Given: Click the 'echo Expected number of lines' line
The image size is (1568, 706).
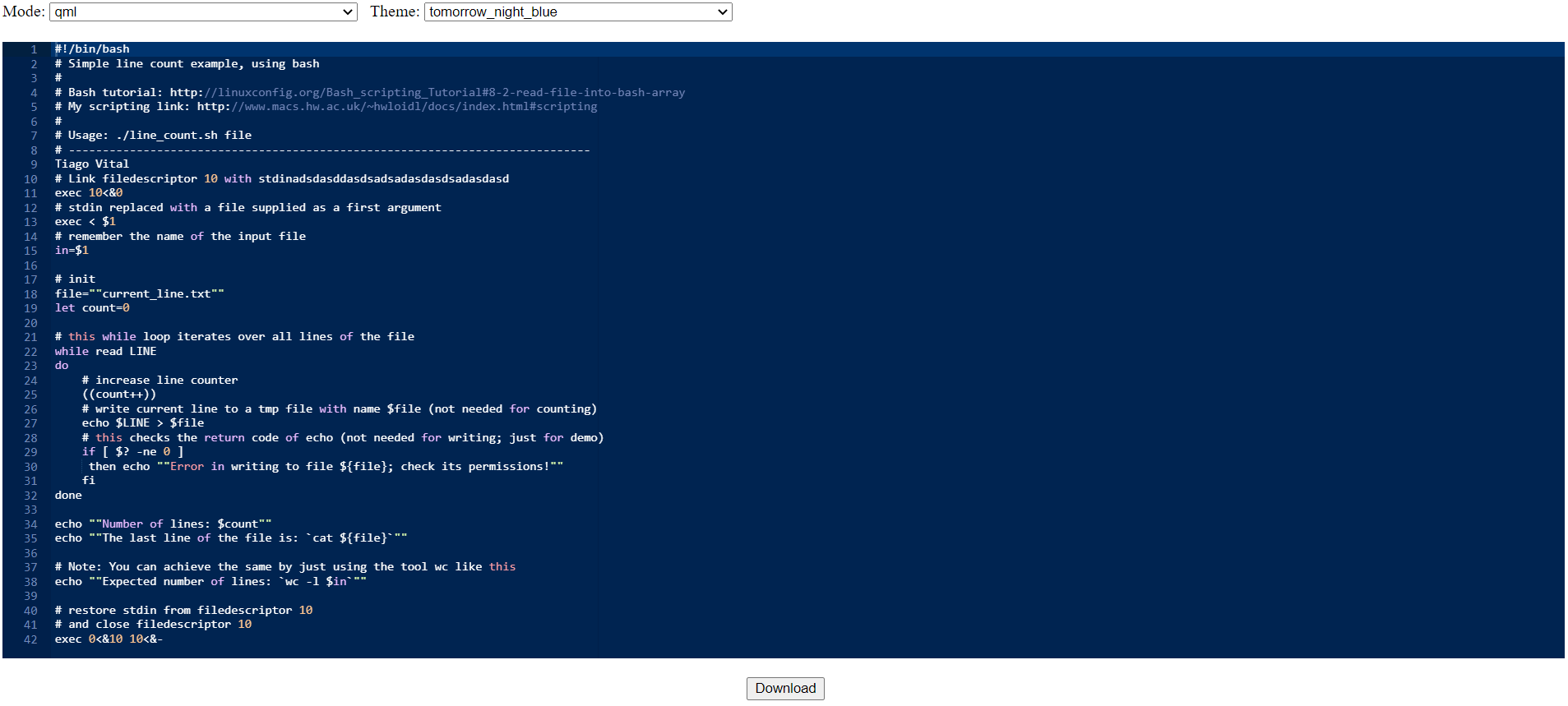Looking at the screenshot, I should tap(211, 581).
